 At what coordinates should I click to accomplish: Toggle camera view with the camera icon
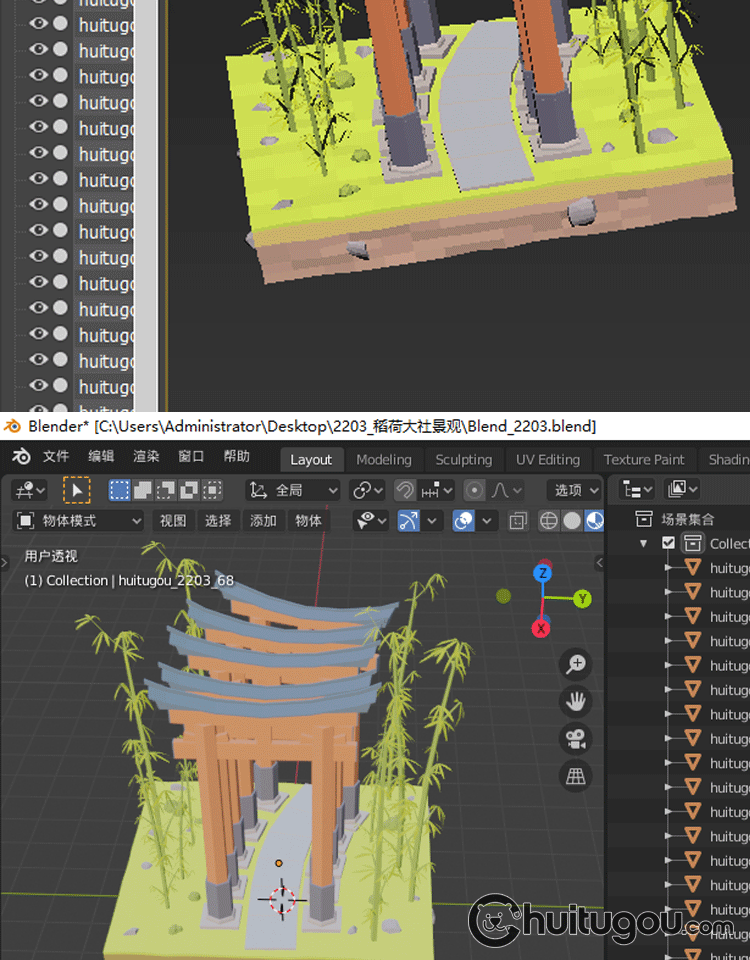[576, 739]
